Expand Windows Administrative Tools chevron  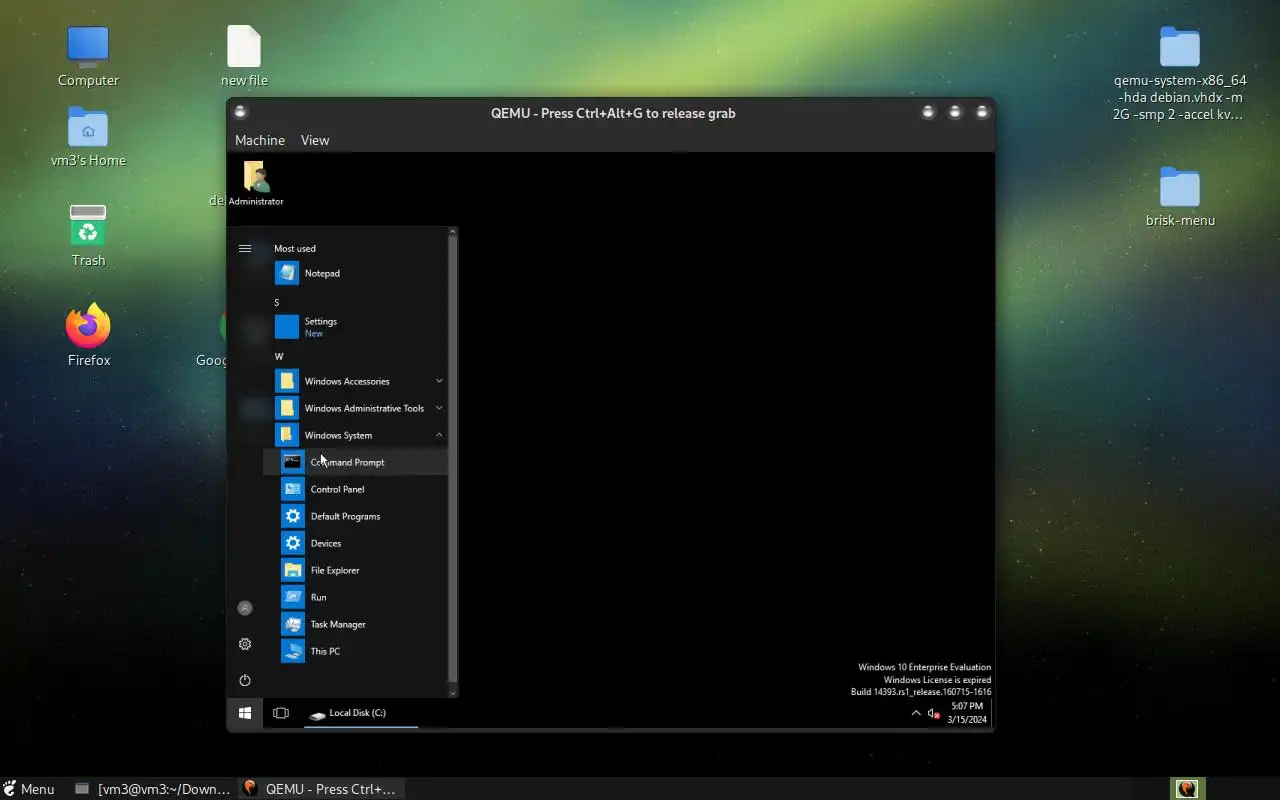click(x=439, y=408)
